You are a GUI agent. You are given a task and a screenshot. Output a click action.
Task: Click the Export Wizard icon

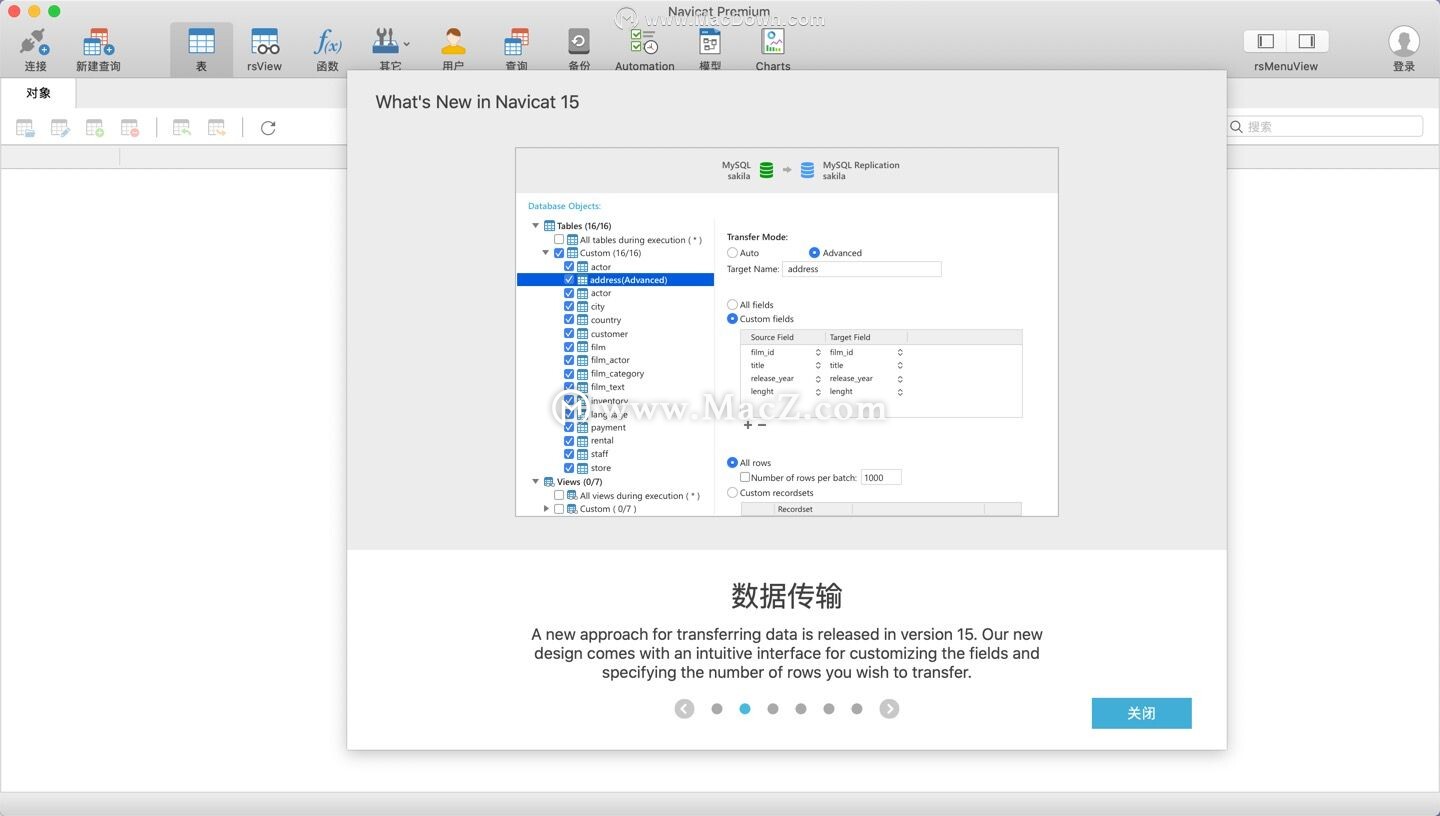217,128
